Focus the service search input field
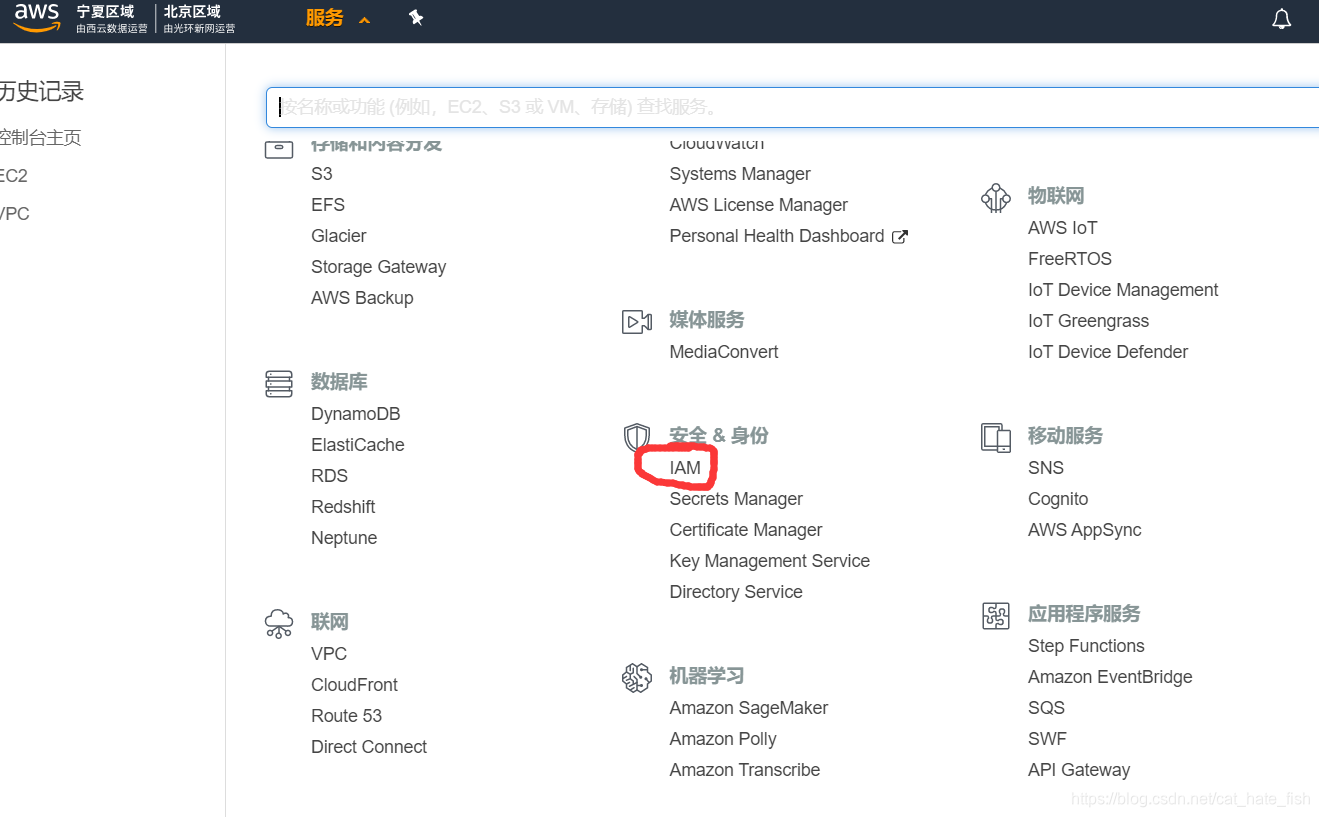Image resolution: width=1319 pixels, height=817 pixels. coord(792,107)
